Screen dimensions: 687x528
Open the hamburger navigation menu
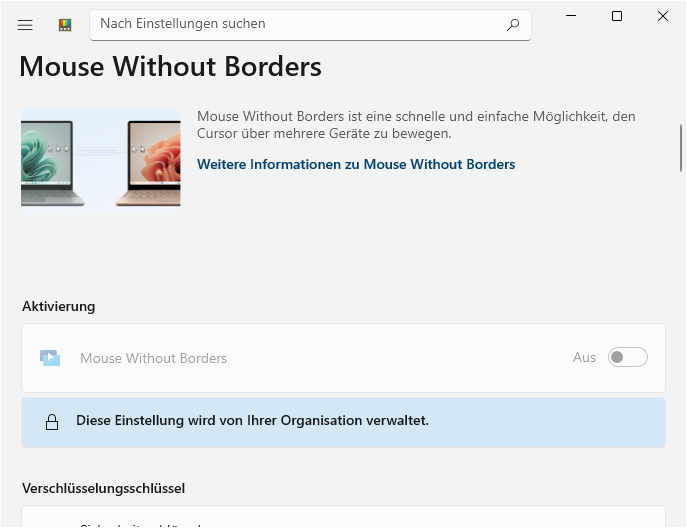coord(25,25)
